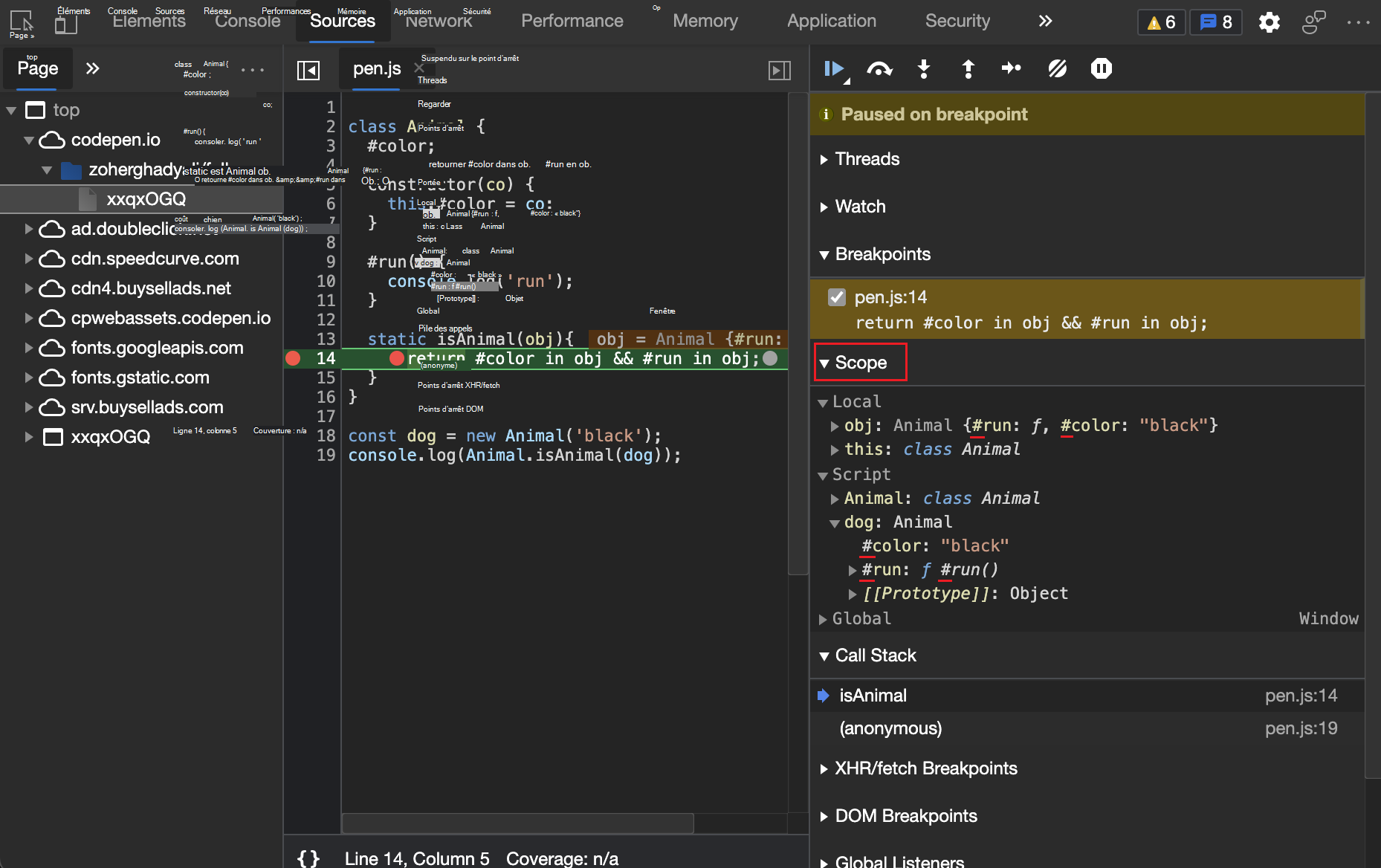Step into the next function call

click(923, 68)
